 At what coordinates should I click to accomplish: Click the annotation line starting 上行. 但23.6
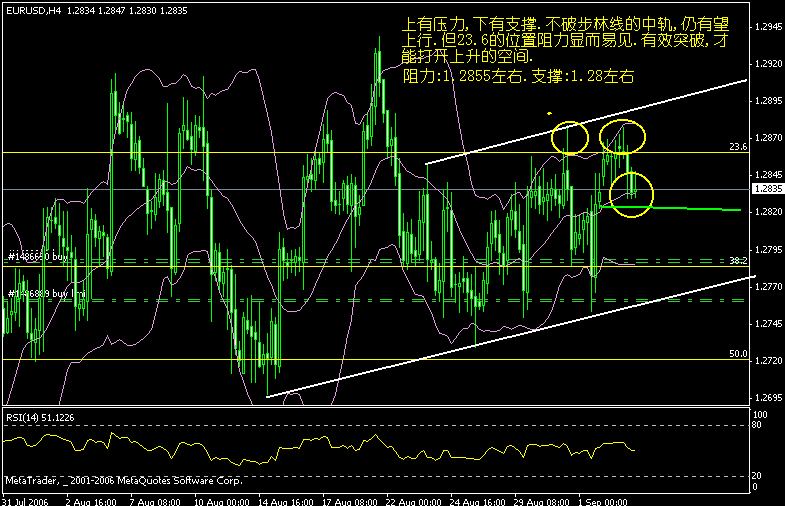(x=565, y=40)
